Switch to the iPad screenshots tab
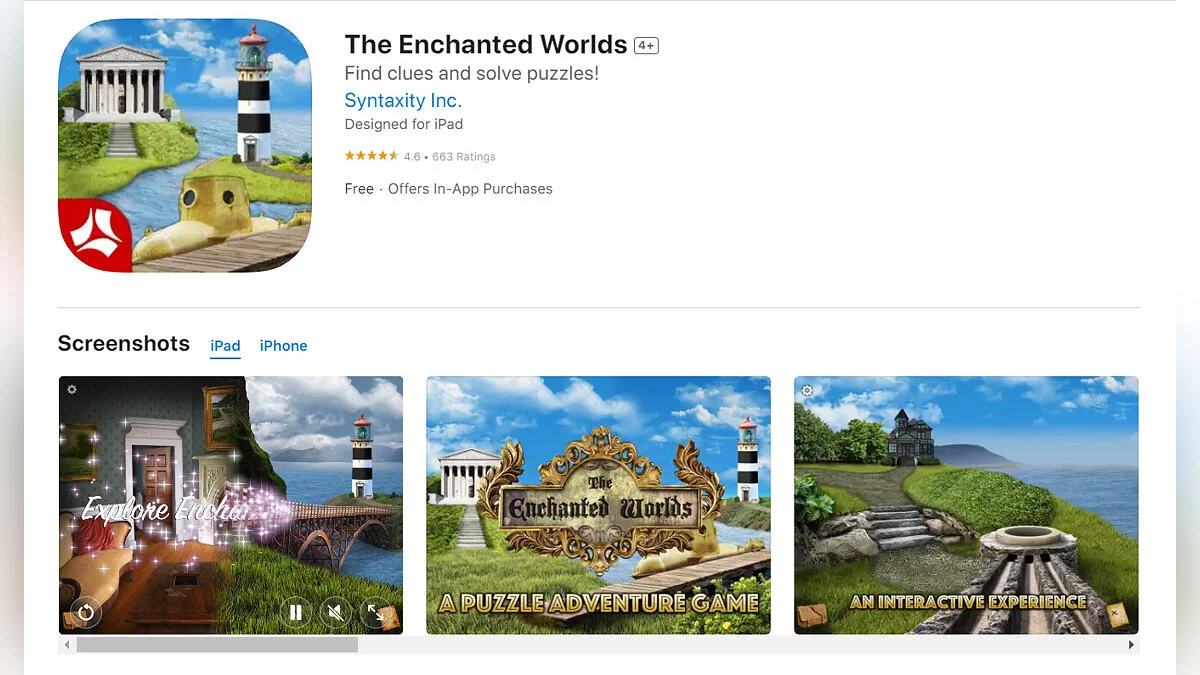 (x=225, y=346)
